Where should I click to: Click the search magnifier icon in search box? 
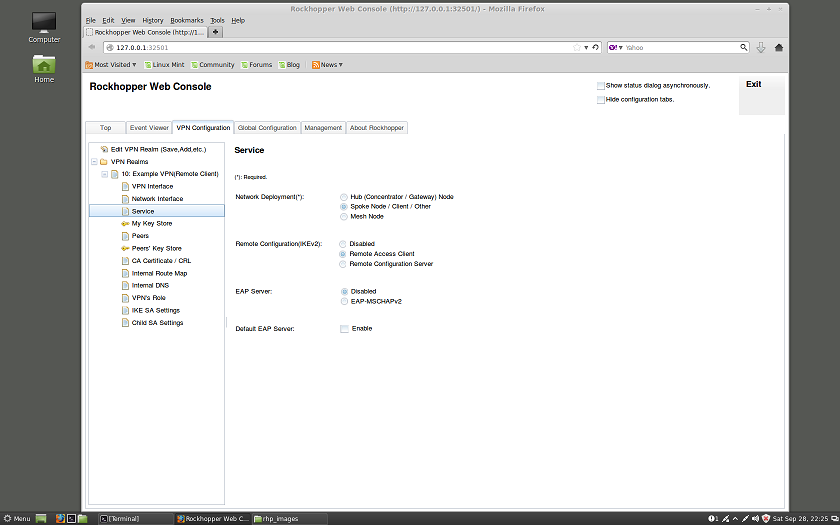(x=743, y=47)
